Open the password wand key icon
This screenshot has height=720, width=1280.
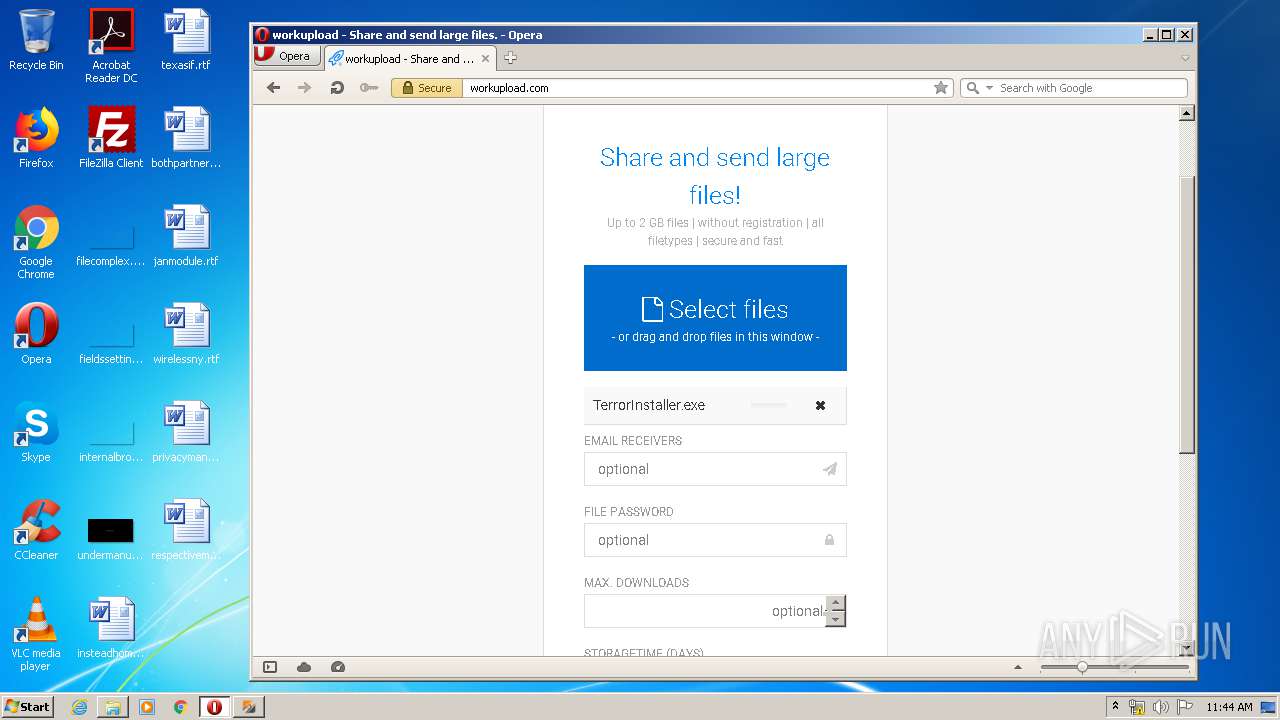369,88
